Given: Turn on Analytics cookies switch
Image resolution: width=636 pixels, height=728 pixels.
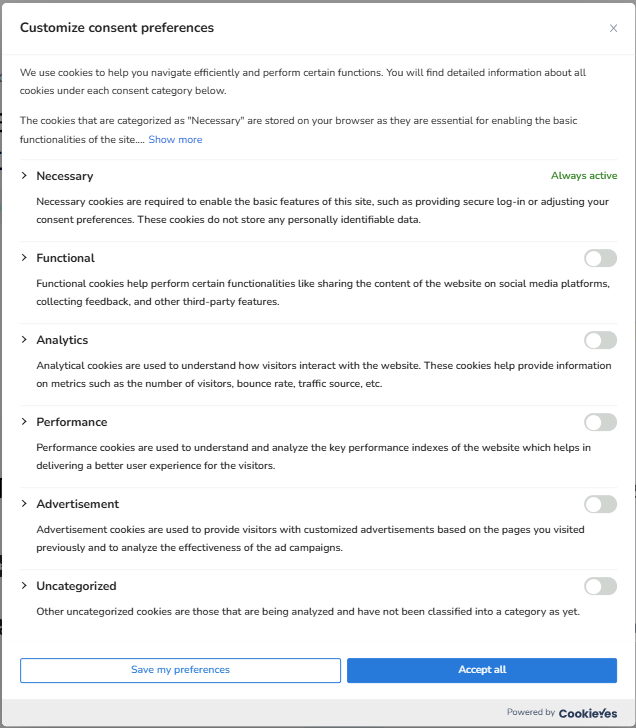Looking at the screenshot, I should point(600,341).
